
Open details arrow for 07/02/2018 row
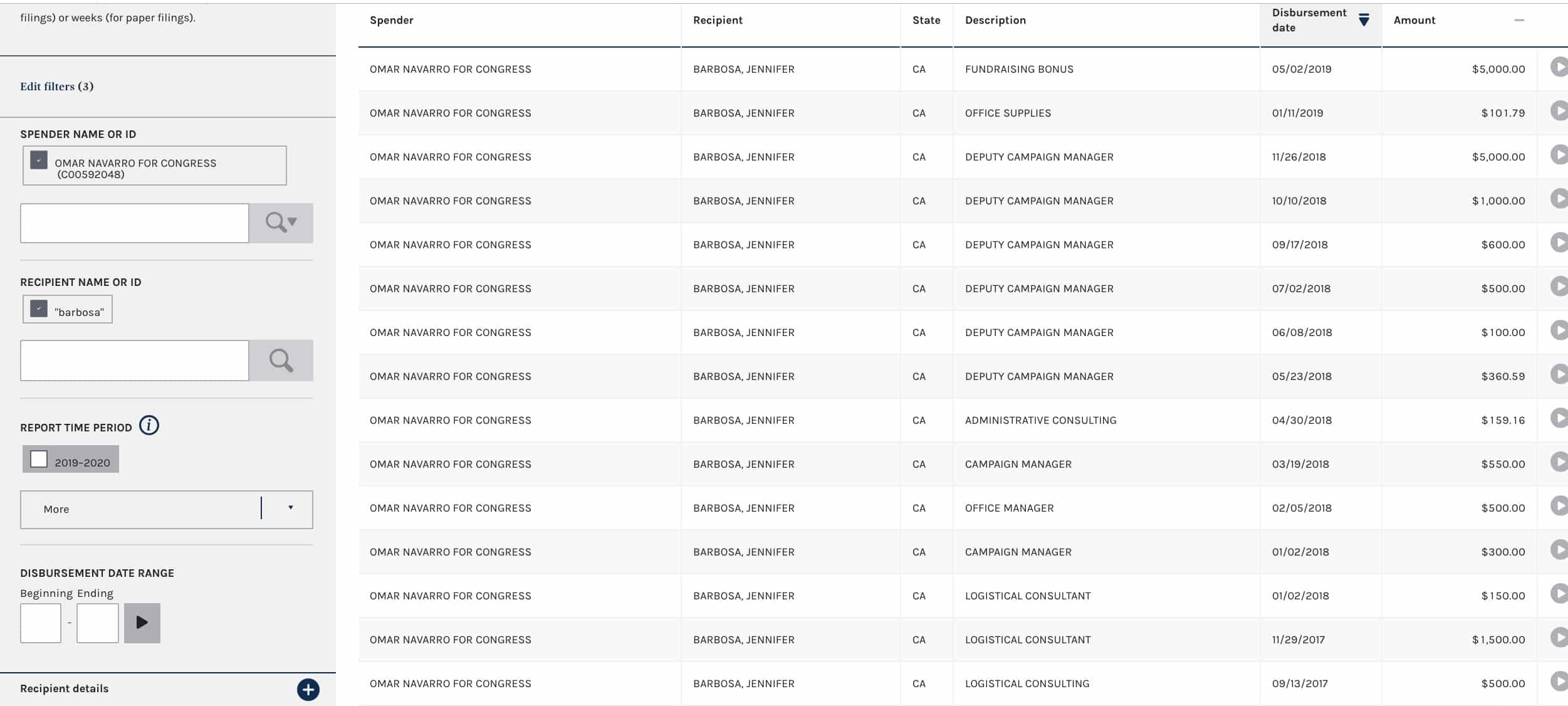tap(1559, 286)
